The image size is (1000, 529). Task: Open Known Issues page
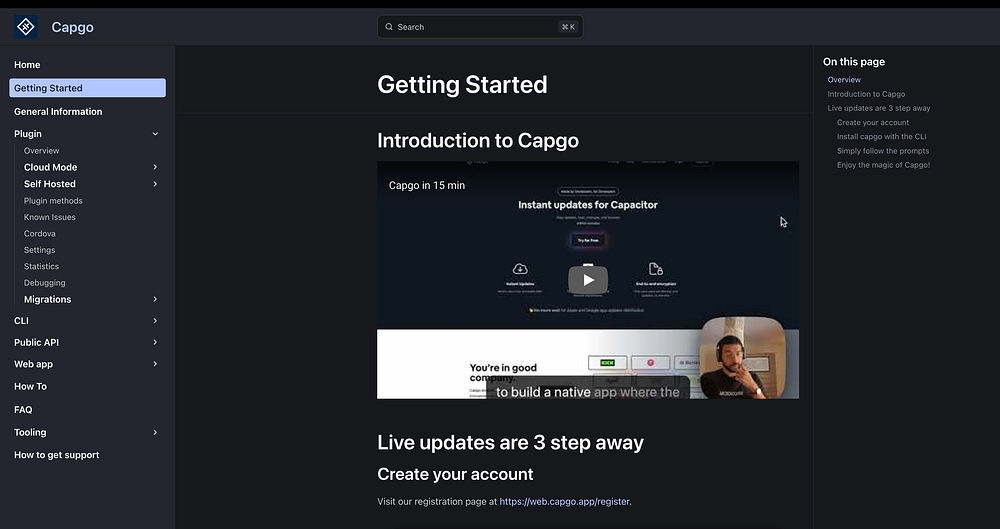[50, 217]
